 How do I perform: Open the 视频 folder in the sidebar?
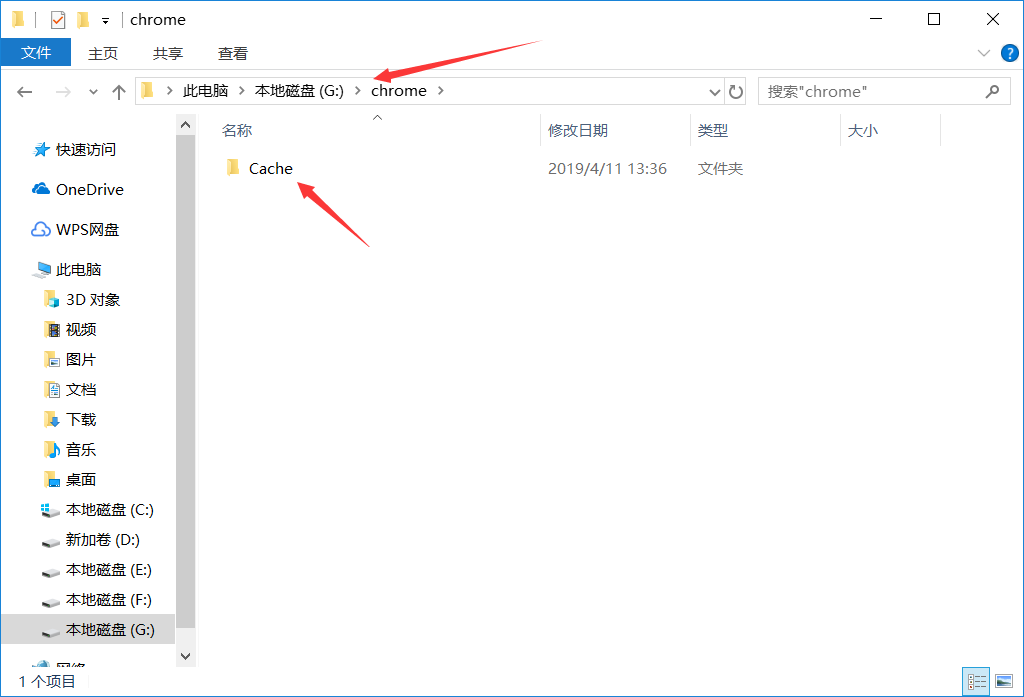81,330
